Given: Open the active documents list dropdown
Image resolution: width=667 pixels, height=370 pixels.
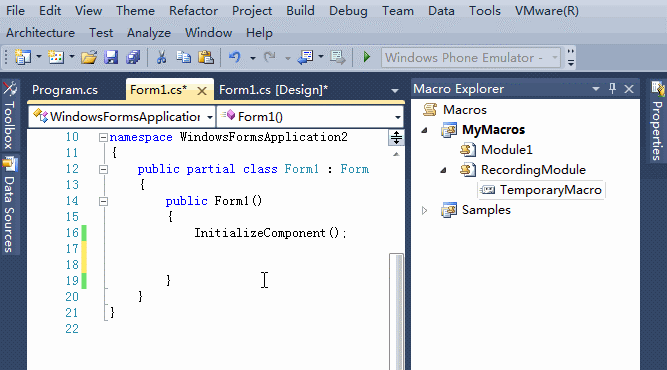Looking at the screenshot, I should [x=394, y=91].
